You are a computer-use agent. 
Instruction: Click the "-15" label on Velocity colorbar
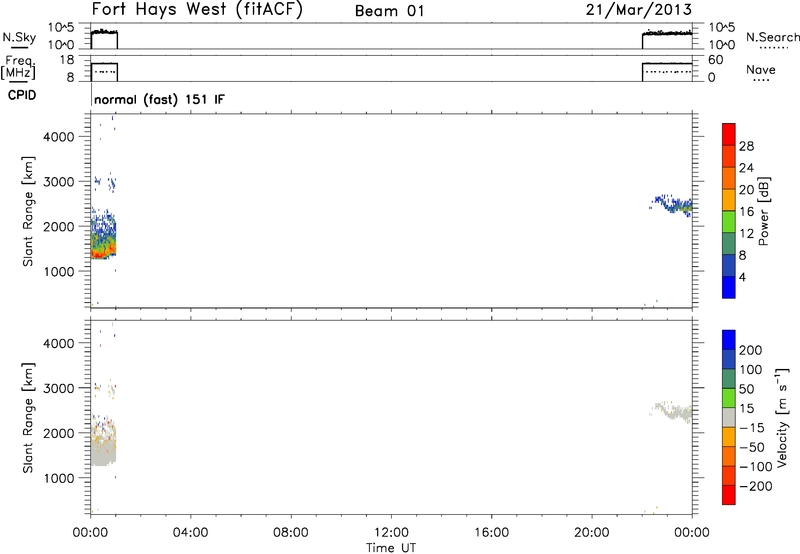point(751,427)
